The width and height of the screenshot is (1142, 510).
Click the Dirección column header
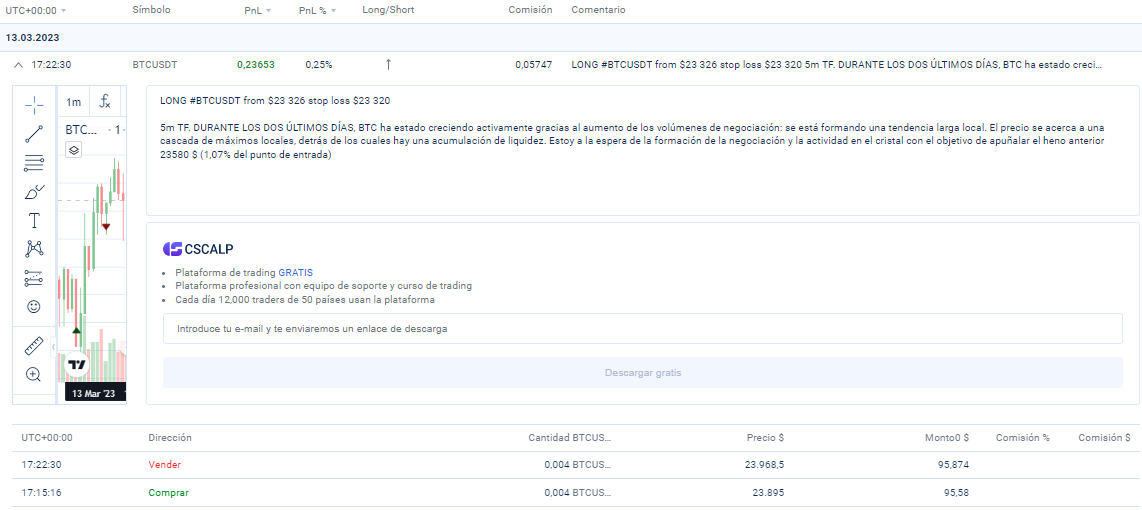pyautogui.click(x=170, y=438)
